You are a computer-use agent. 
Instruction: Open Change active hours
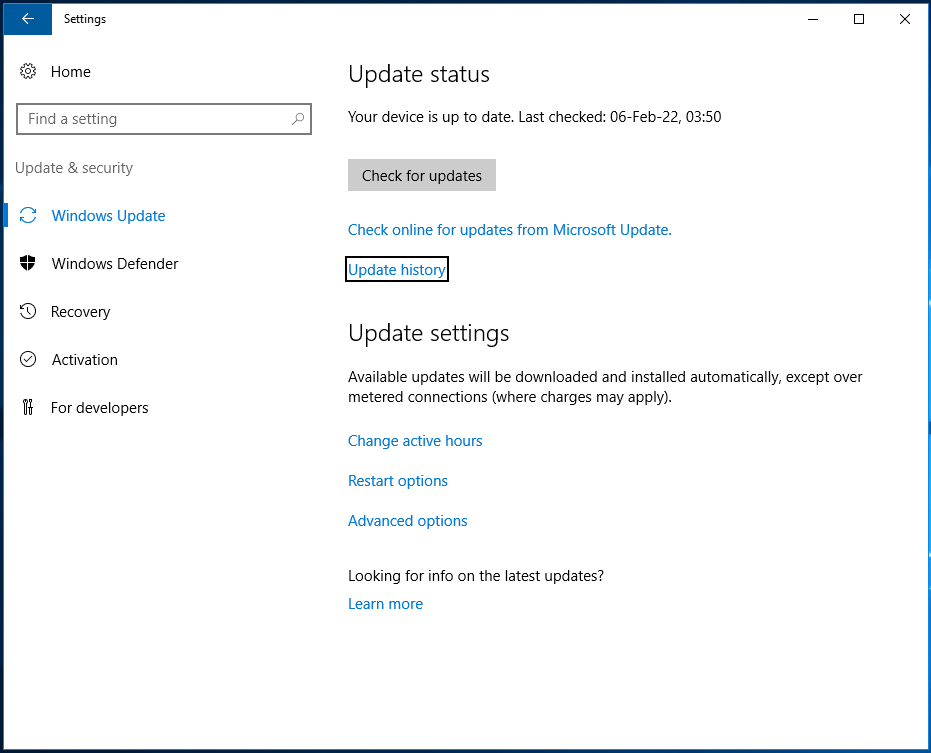pyautogui.click(x=415, y=440)
